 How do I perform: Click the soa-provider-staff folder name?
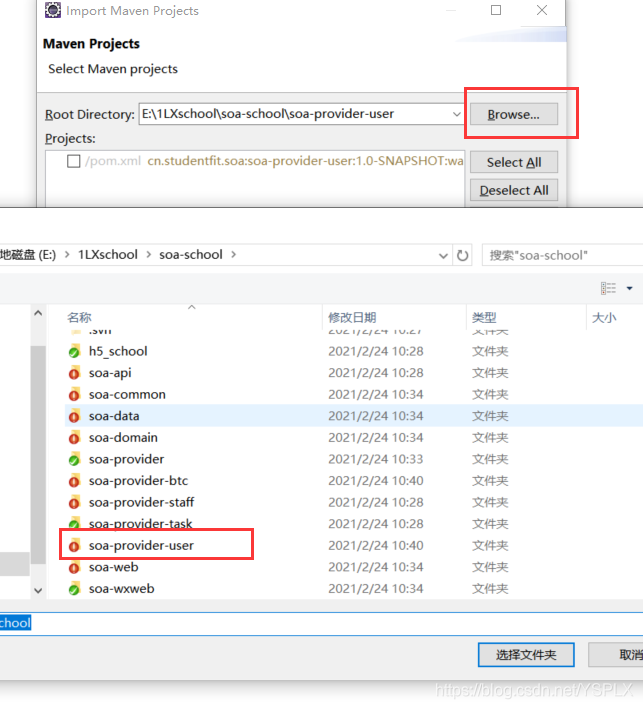[141, 502]
